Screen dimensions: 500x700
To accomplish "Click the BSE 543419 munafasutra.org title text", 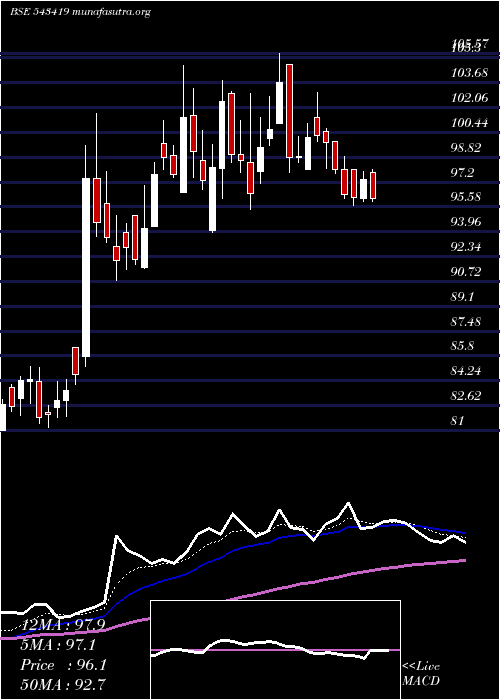I will [x=80, y=12].
